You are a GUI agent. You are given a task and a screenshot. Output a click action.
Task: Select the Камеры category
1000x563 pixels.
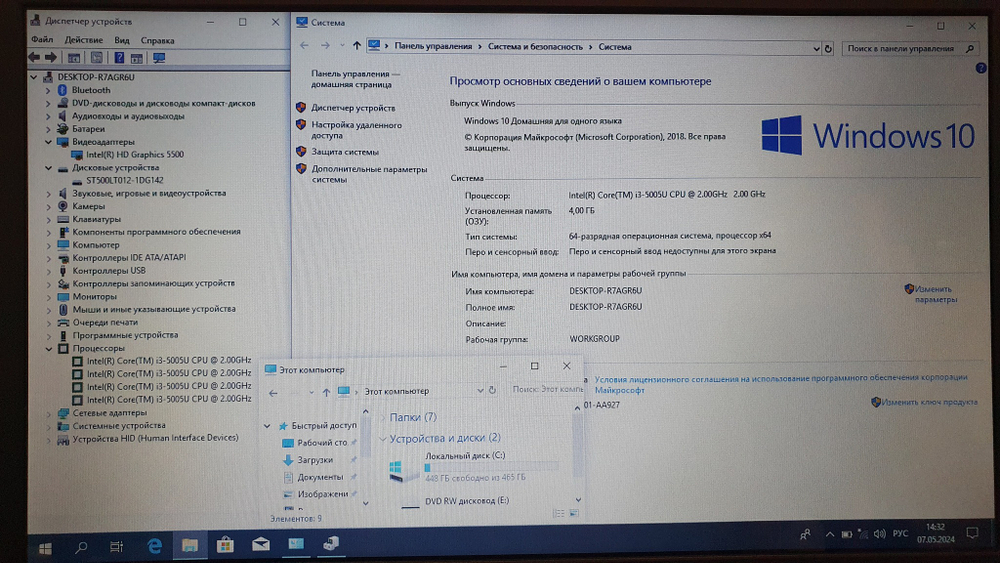(88, 206)
